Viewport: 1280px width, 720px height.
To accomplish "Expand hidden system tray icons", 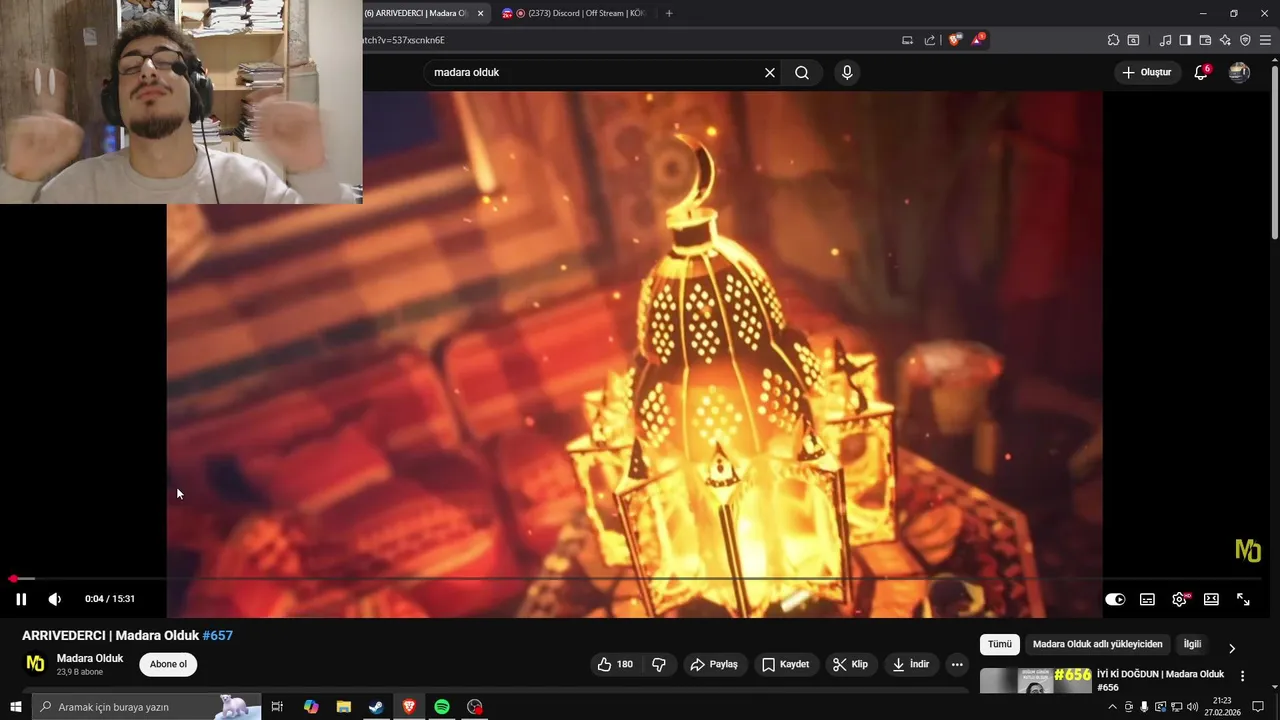I will (1112, 707).
